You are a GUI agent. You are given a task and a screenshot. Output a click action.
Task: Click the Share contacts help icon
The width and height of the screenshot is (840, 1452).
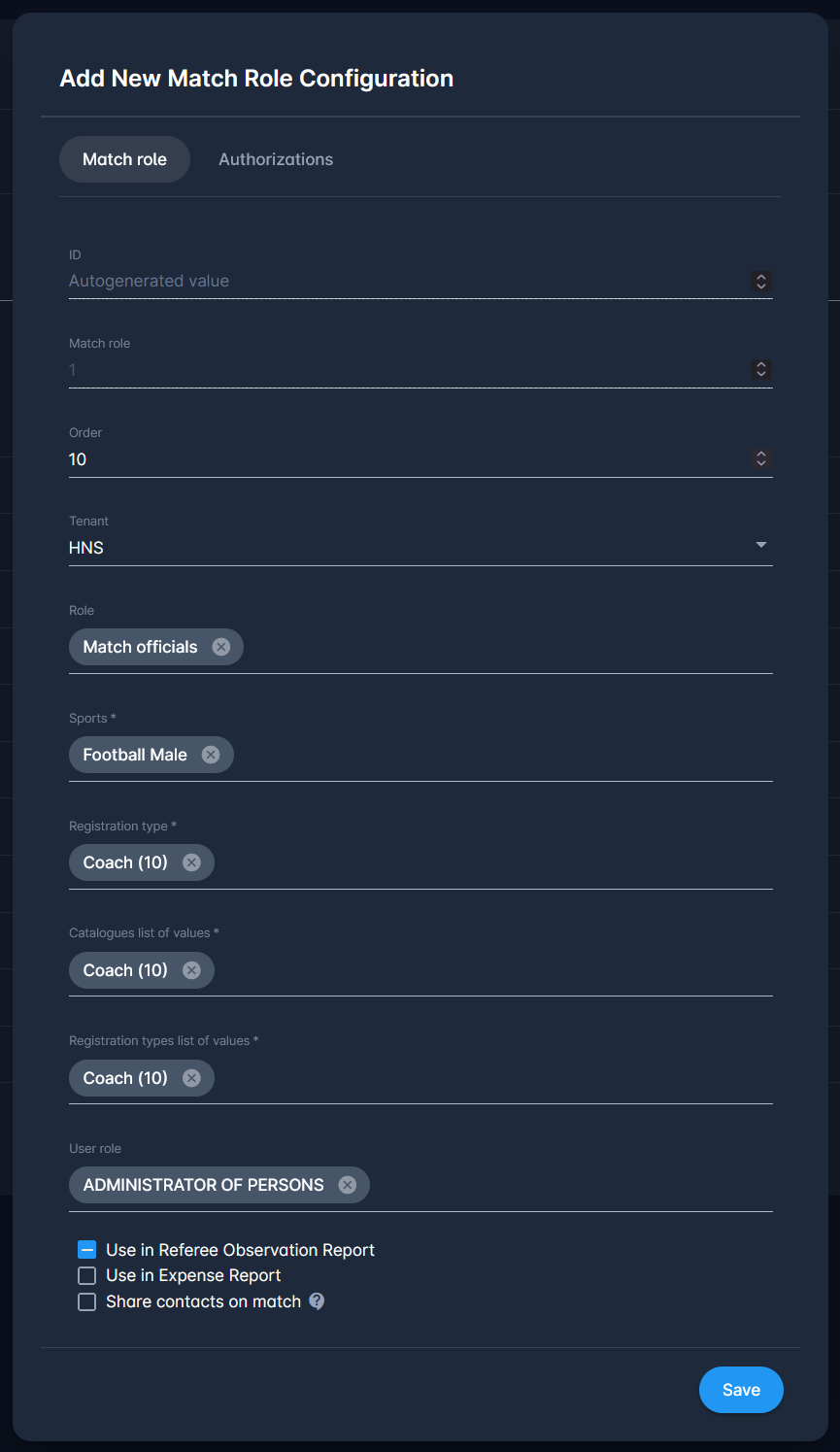(317, 1301)
